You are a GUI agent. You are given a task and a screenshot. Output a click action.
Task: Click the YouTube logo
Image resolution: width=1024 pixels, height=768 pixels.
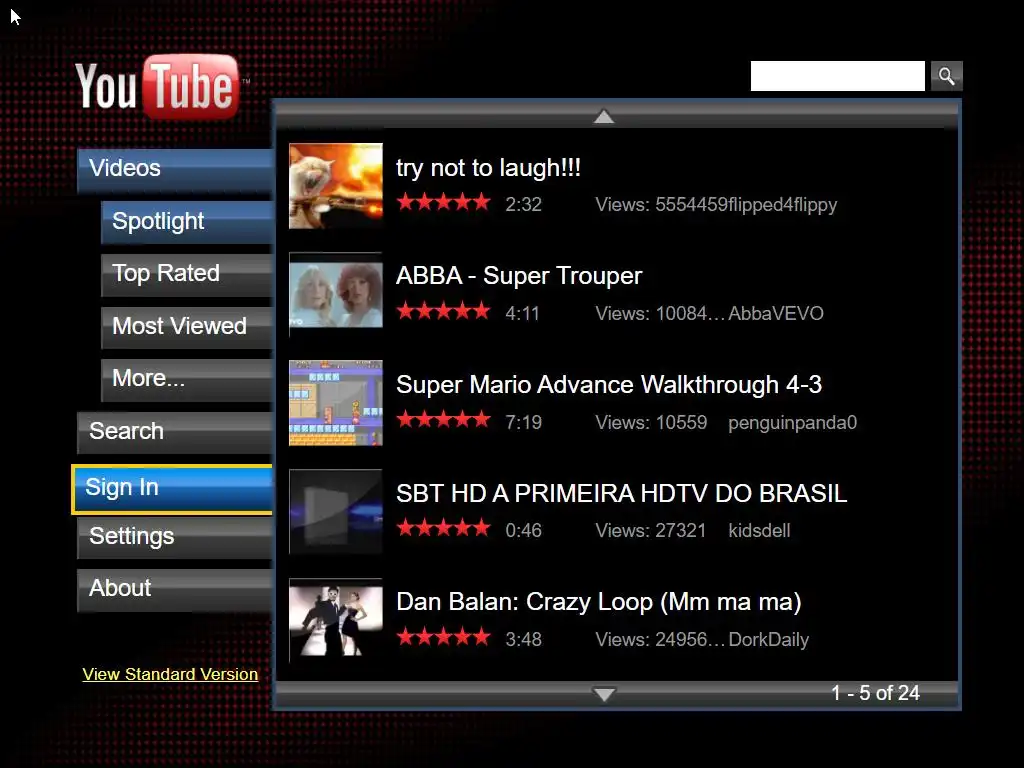(161, 86)
